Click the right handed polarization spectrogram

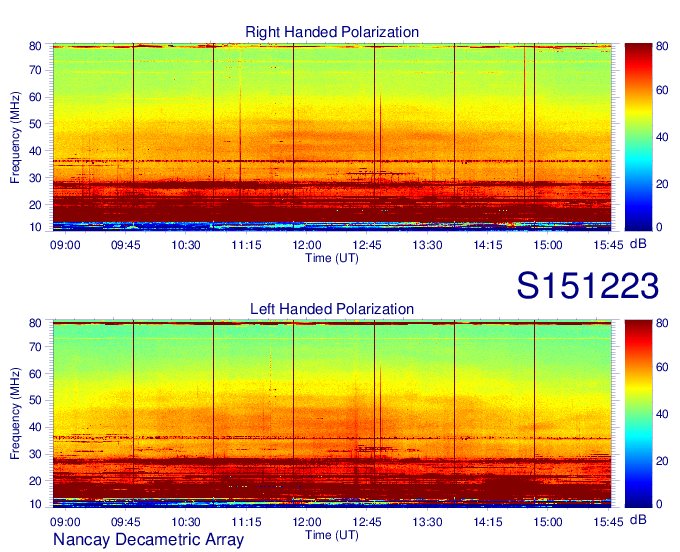point(332,137)
